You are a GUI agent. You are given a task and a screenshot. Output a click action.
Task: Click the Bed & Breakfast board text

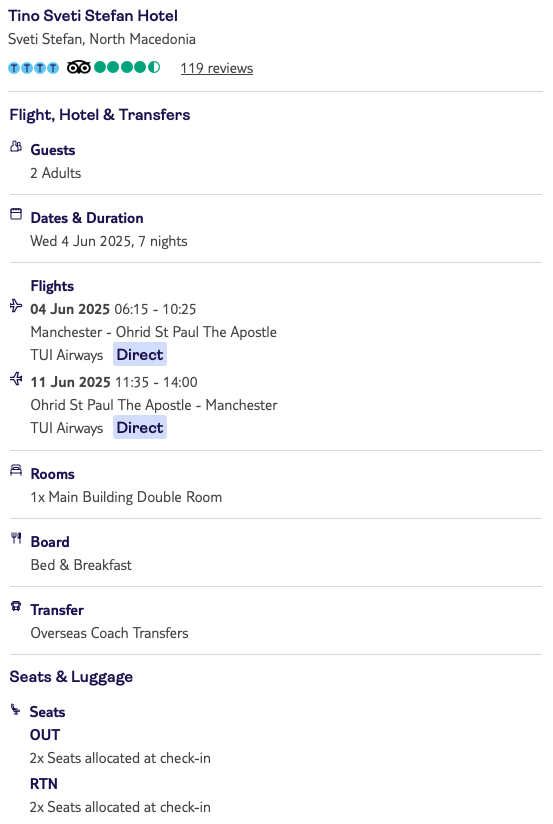point(81,565)
